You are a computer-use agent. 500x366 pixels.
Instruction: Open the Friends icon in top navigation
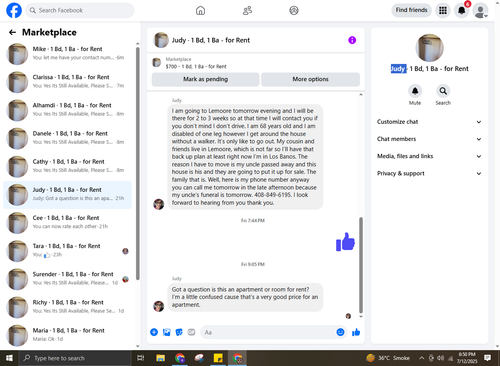point(247,11)
